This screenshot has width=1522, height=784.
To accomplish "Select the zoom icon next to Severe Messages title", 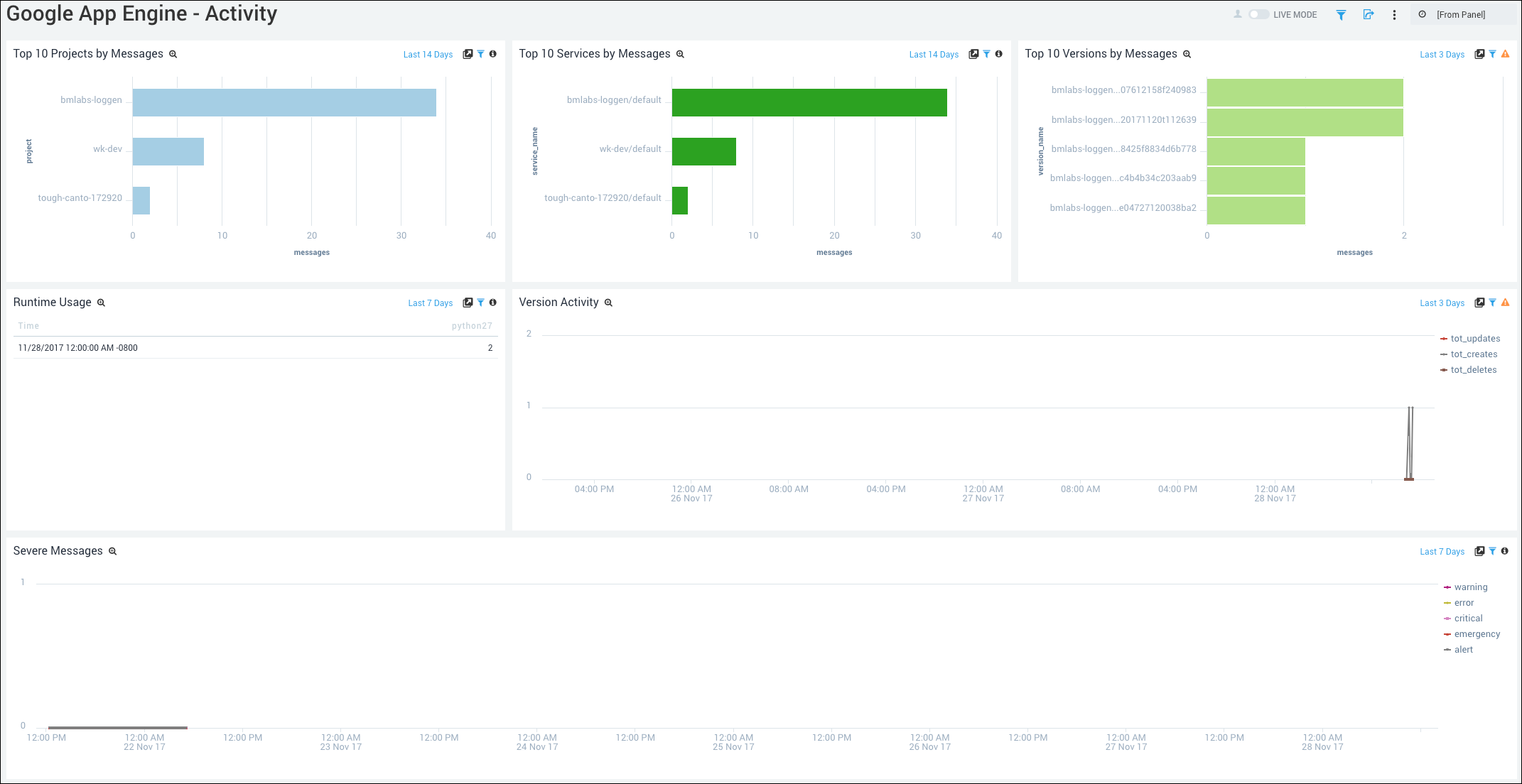I will [112, 551].
